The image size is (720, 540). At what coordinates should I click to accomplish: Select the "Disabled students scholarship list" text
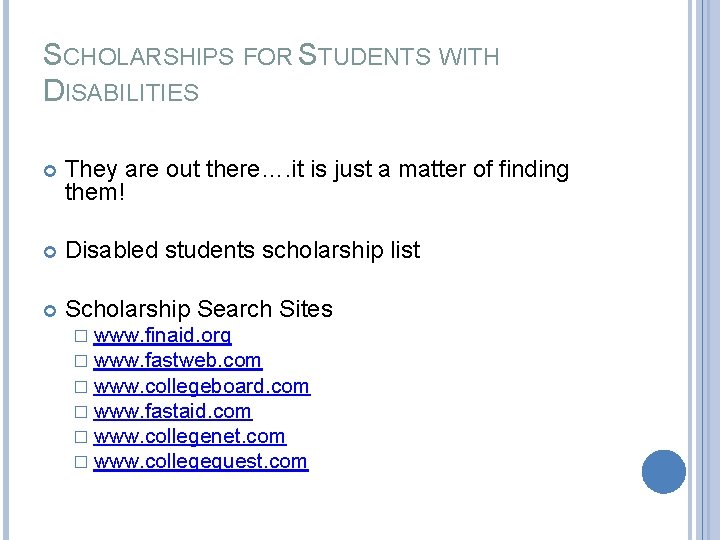click(x=242, y=250)
